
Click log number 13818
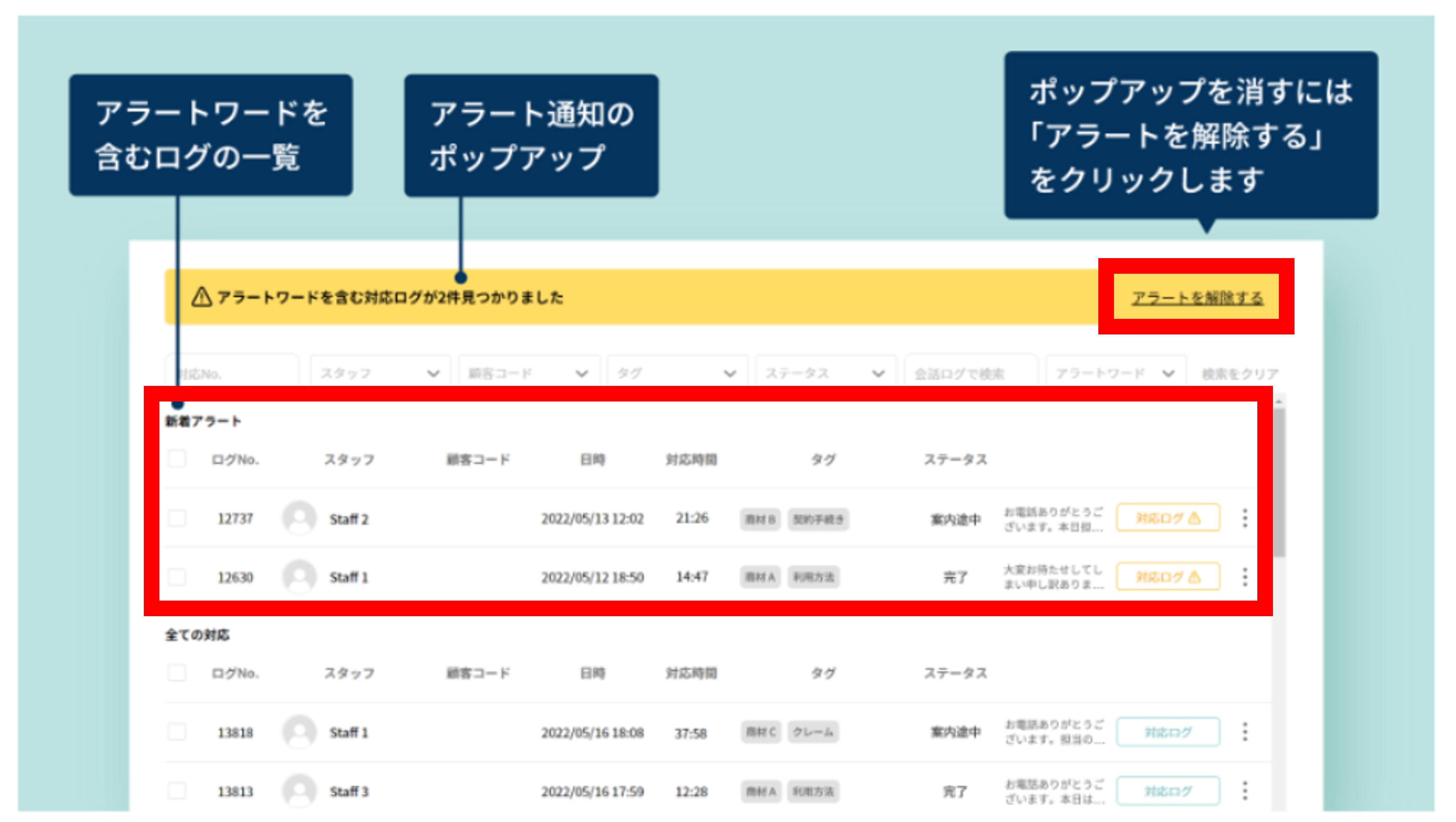coord(235,733)
